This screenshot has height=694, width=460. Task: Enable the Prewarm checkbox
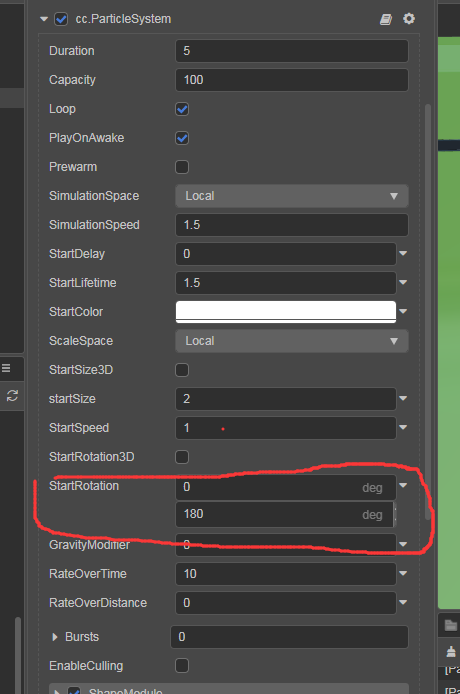pyautogui.click(x=182, y=167)
